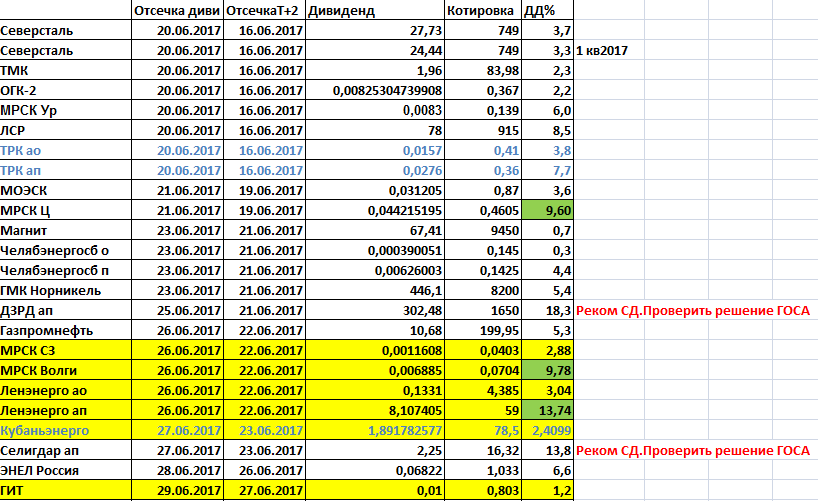Select the 'Челябэнергосб о' cell
Screen dimensions: 818x501
coord(66,250)
